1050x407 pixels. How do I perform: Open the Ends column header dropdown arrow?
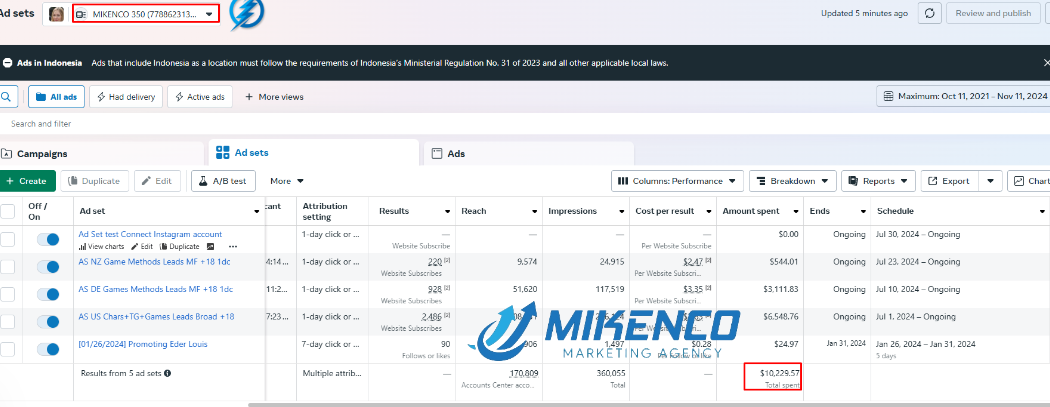coord(862,212)
